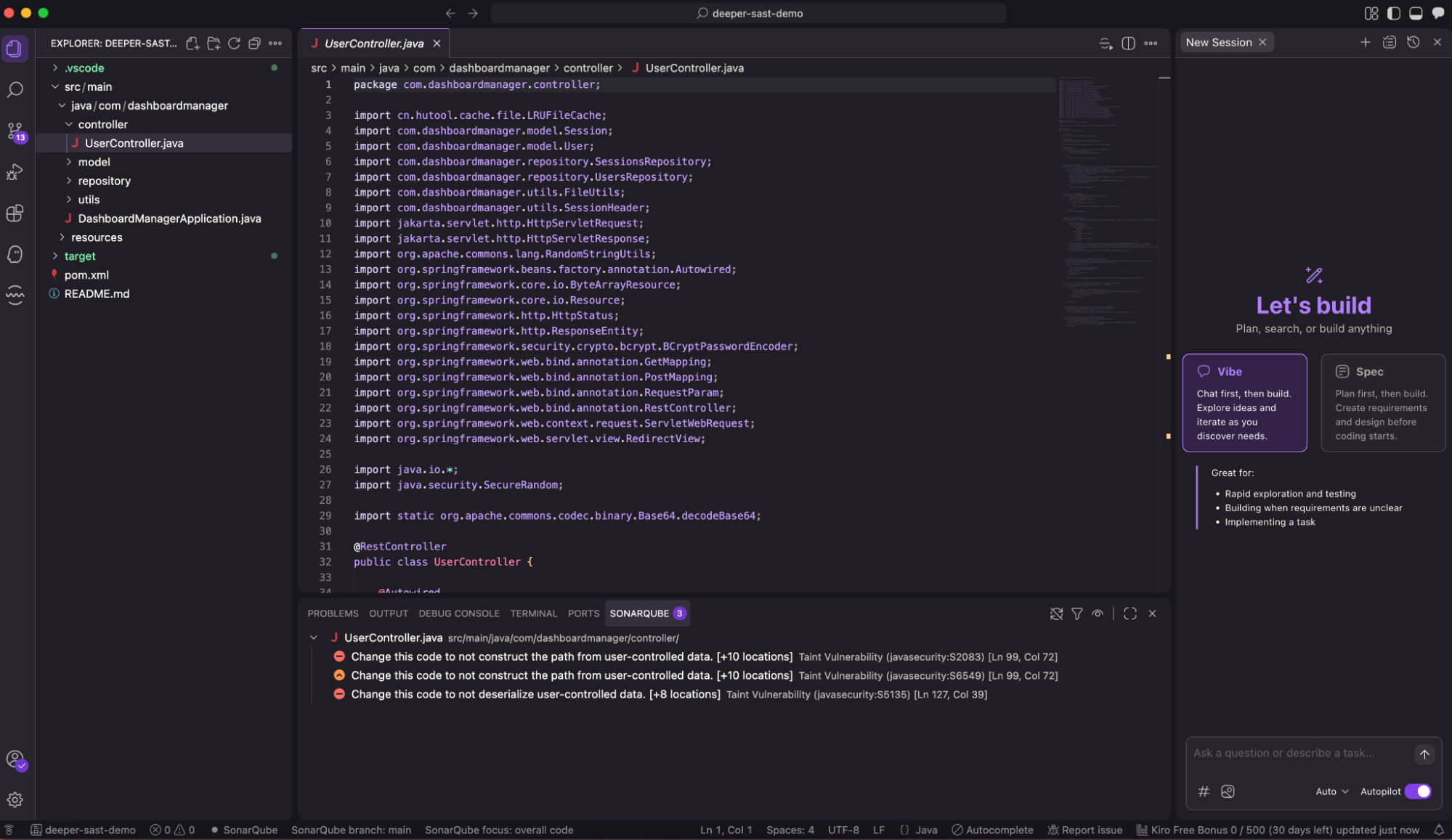Open the Search view in activity bar
Image resolution: width=1452 pixels, height=840 pixels.
click(15, 90)
